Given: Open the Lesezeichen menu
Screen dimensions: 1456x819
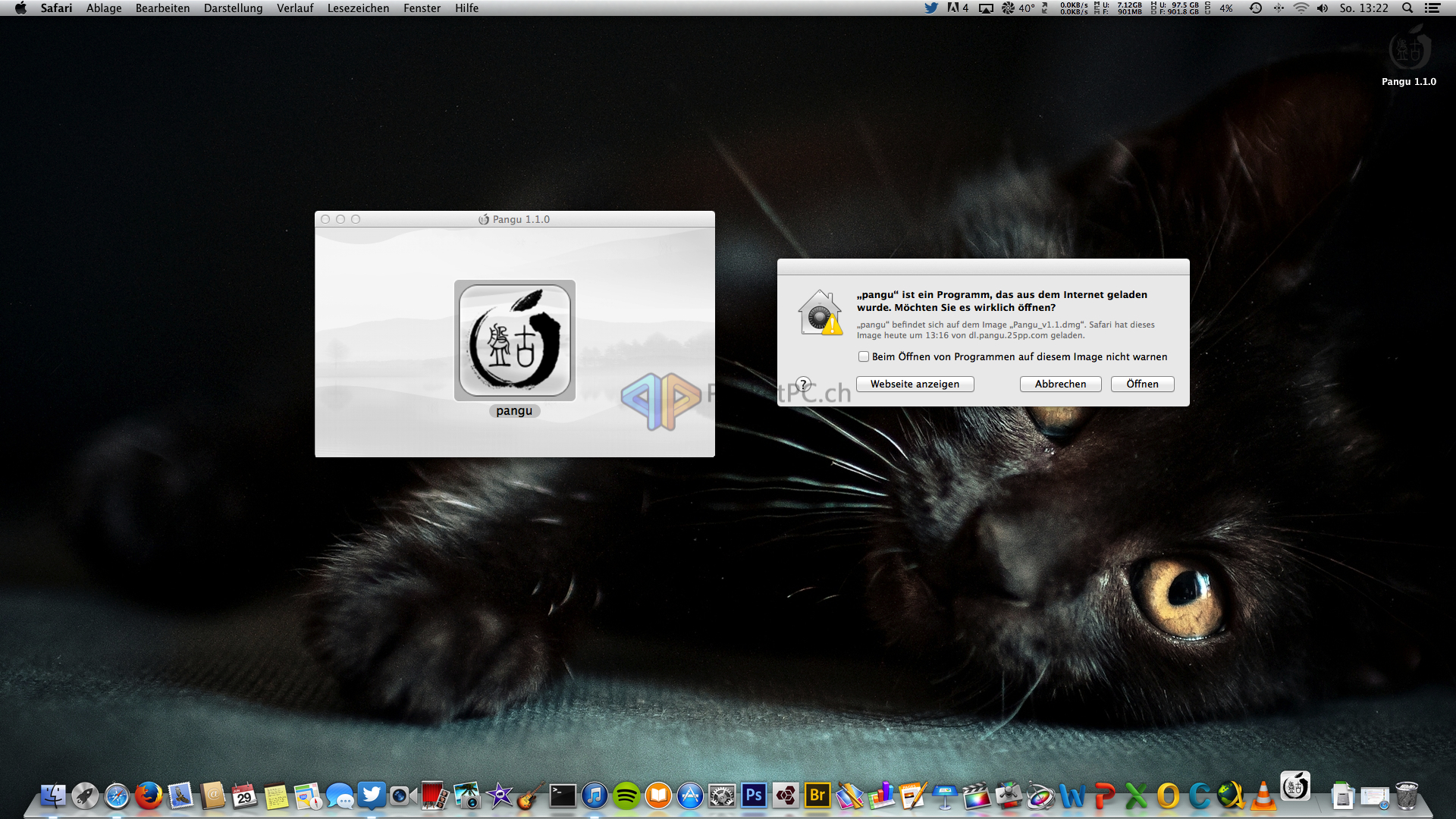Looking at the screenshot, I should [x=358, y=8].
